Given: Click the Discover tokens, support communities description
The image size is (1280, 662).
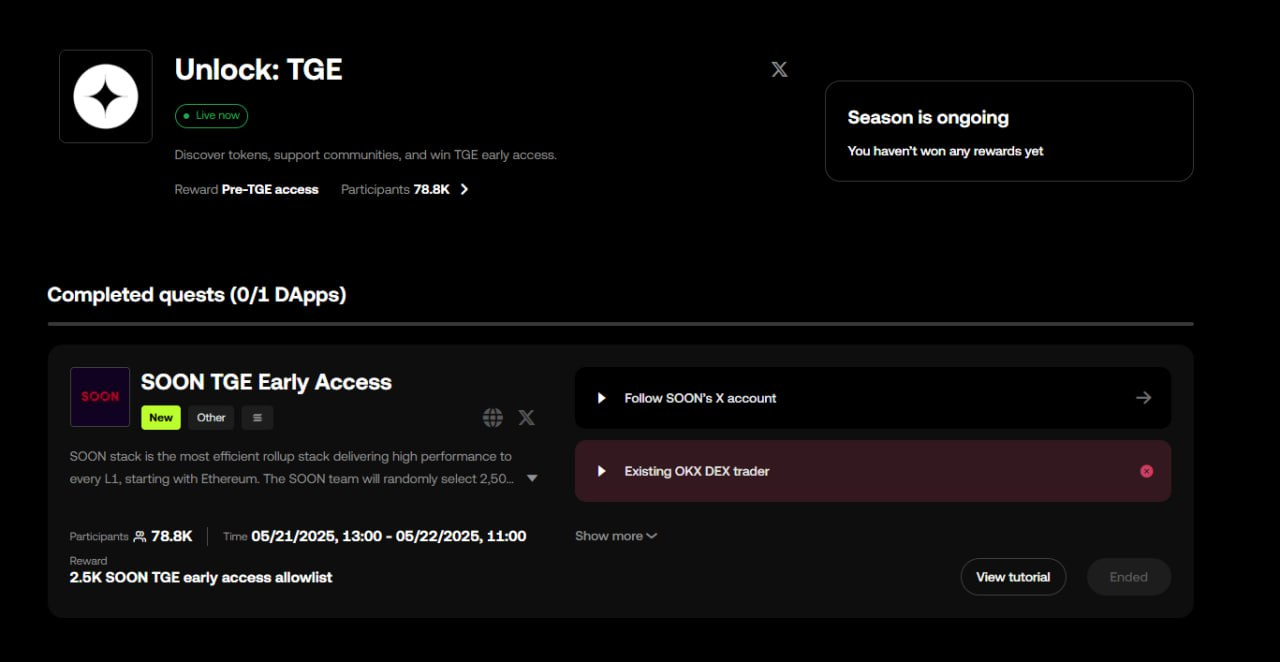Looking at the screenshot, I should tap(365, 155).
